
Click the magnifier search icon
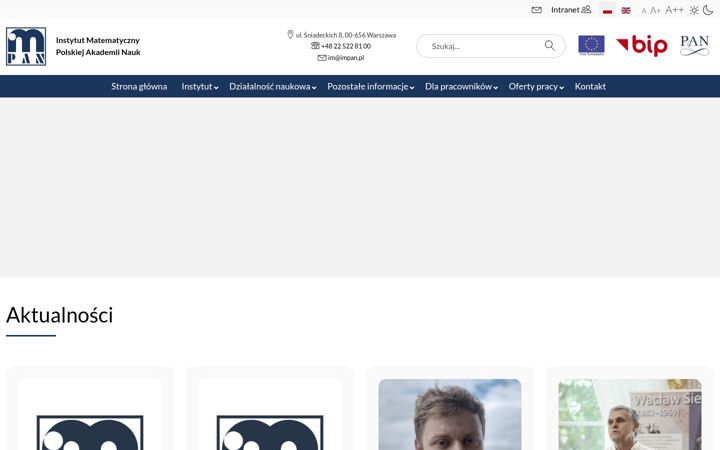pos(549,45)
